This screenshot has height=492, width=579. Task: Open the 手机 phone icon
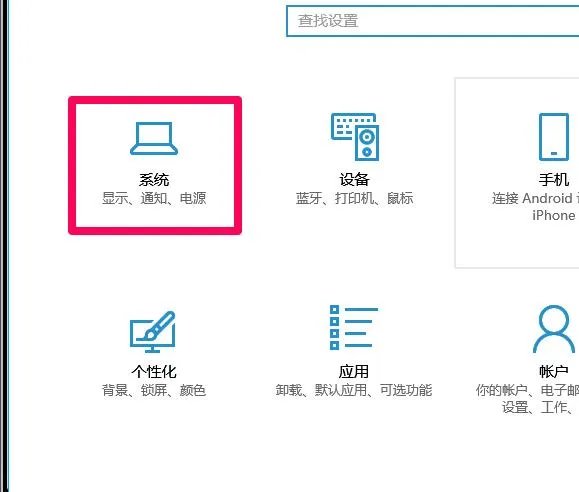tap(554, 137)
